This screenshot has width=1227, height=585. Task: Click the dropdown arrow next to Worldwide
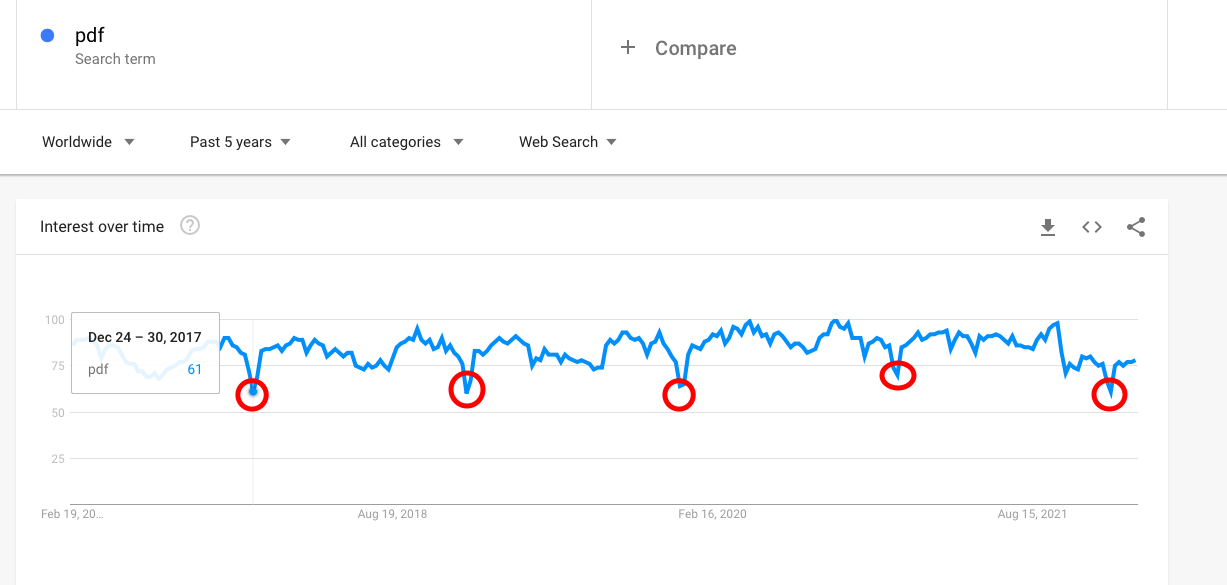tap(130, 142)
